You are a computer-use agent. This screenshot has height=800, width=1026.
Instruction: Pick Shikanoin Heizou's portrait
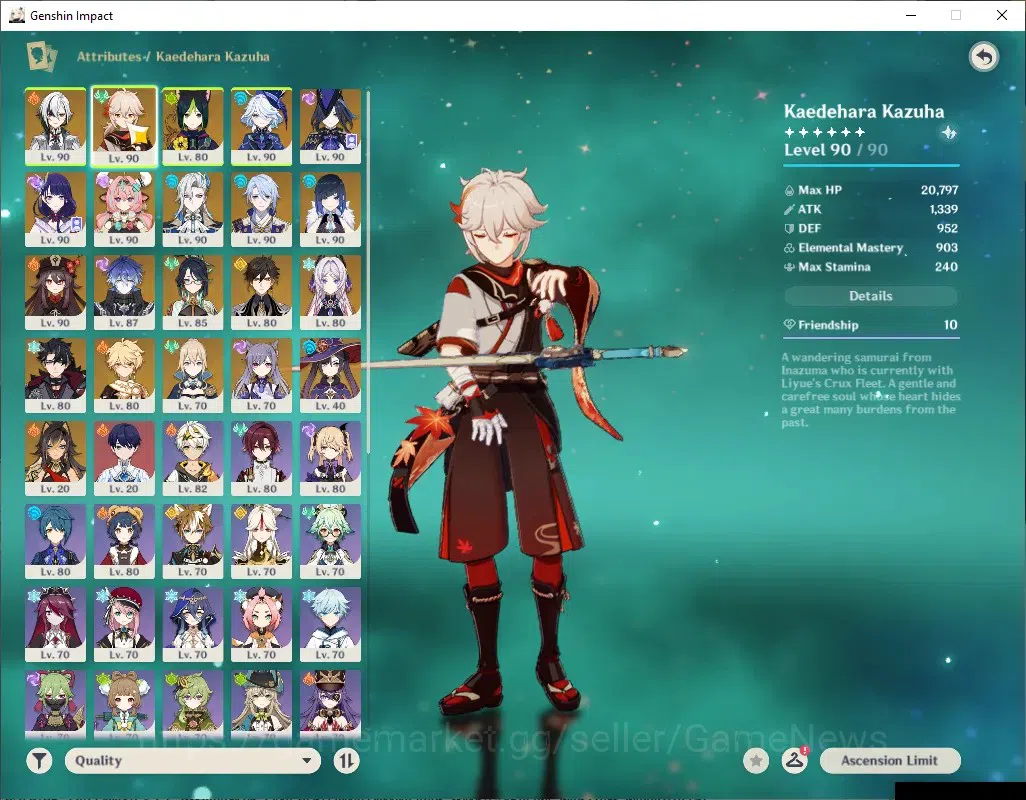pos(262,459)
